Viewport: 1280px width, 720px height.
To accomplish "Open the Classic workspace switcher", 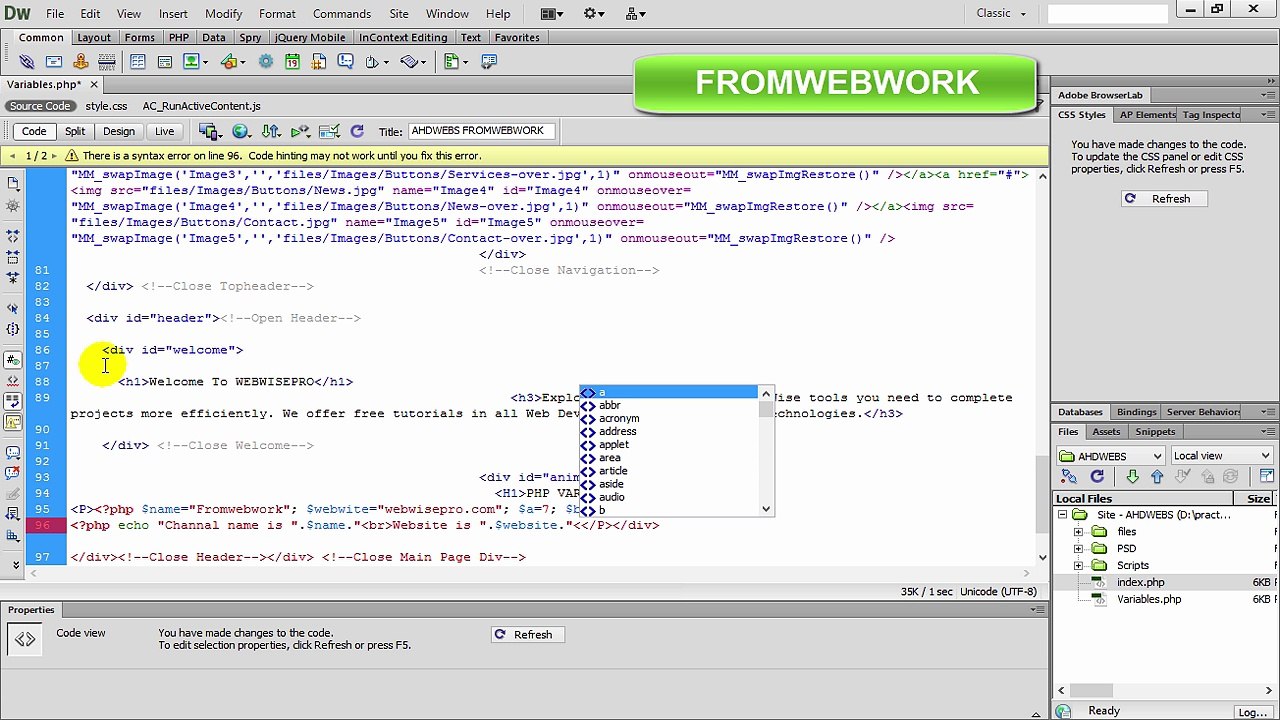I will (1002, 14).
